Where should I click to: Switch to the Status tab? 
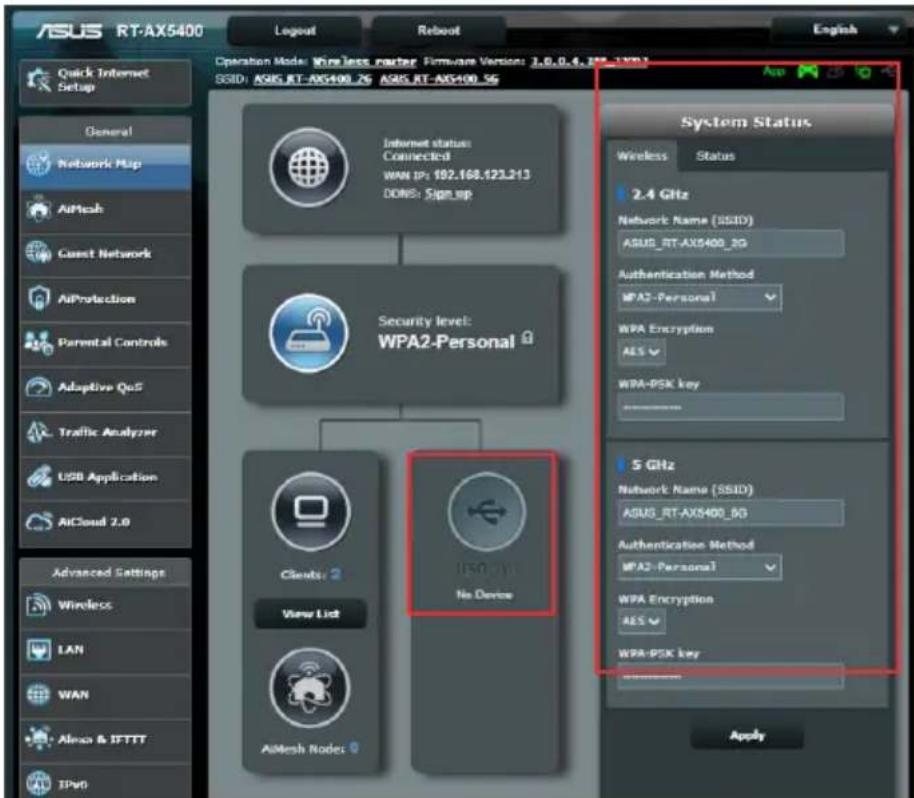tap(715, 156)
